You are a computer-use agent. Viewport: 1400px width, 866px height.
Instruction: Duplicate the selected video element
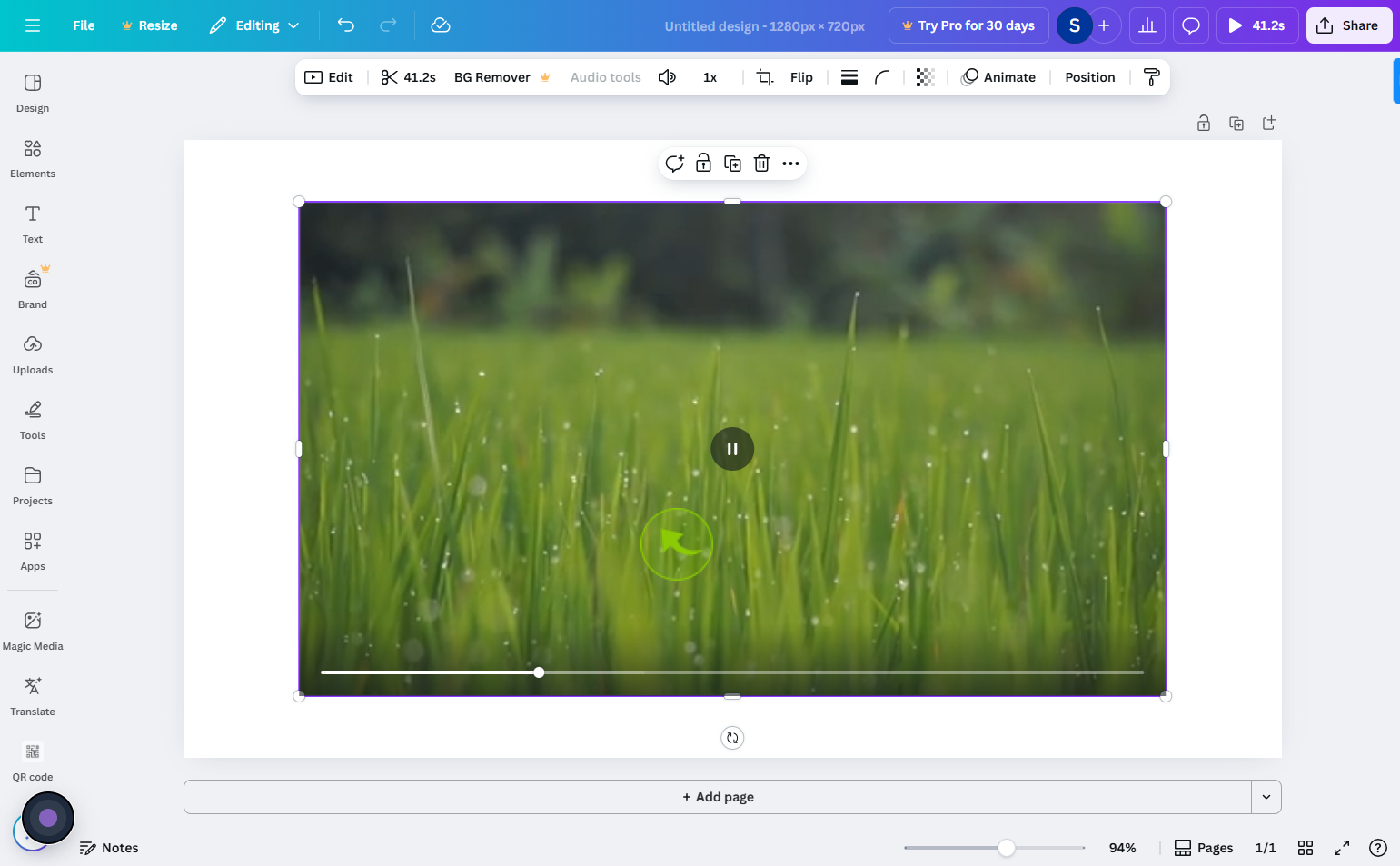[x=732, y=164]
